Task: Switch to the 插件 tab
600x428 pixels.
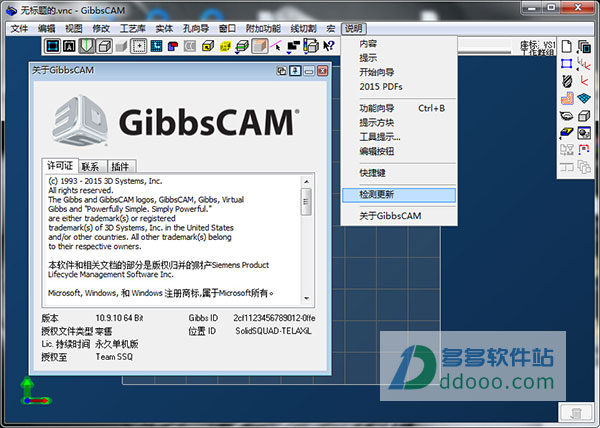Action: coord(121,166)
